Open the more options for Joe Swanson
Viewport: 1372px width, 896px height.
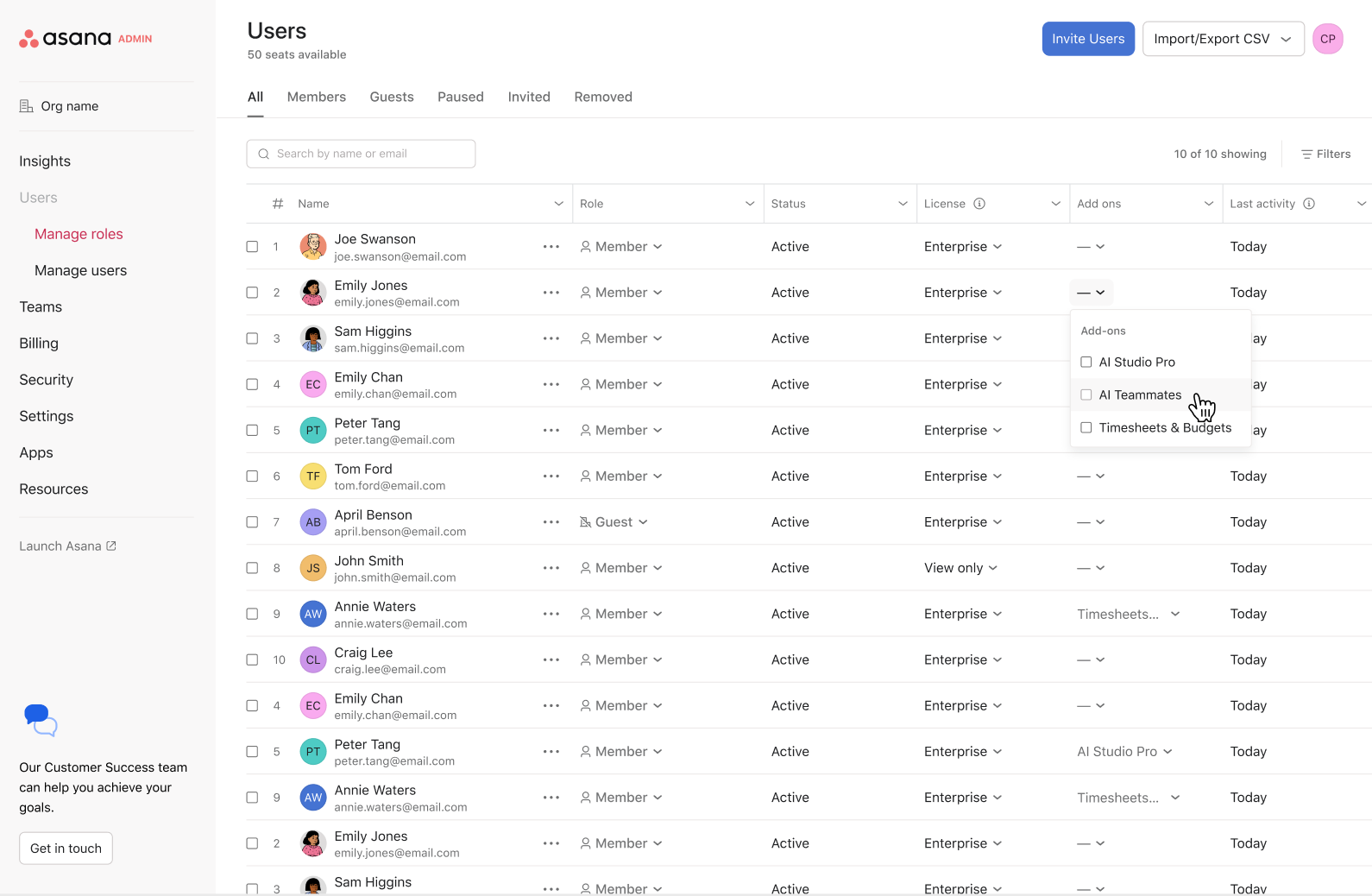click(x=551, y=247)
